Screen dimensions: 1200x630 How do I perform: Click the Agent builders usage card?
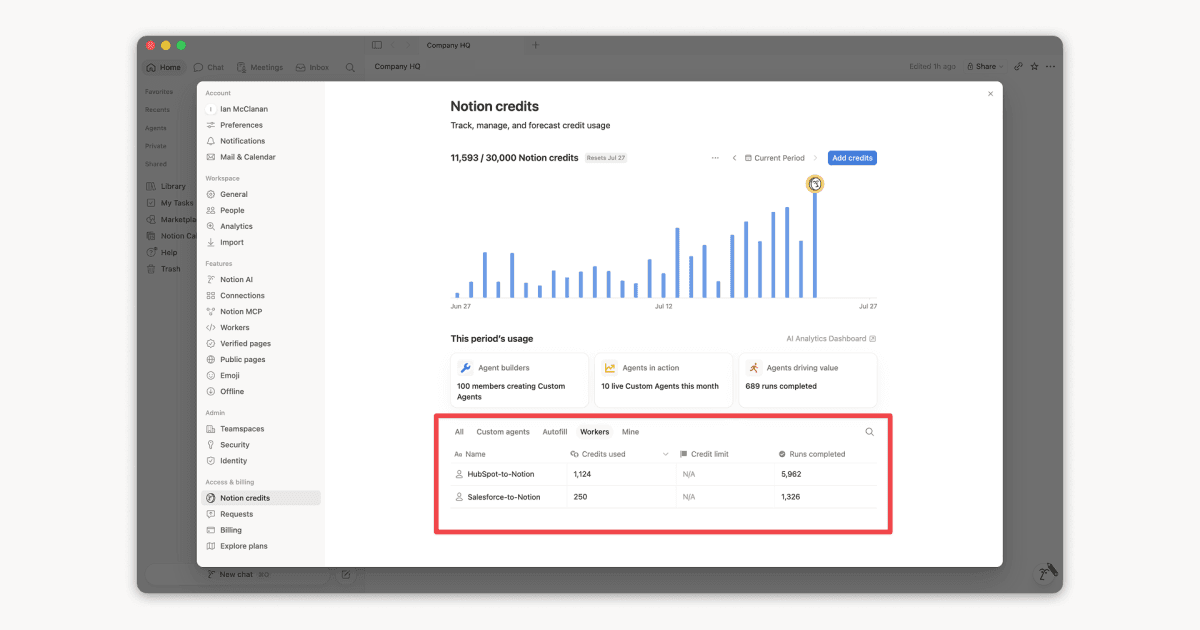pyautogui.click(x=520, y=379)
